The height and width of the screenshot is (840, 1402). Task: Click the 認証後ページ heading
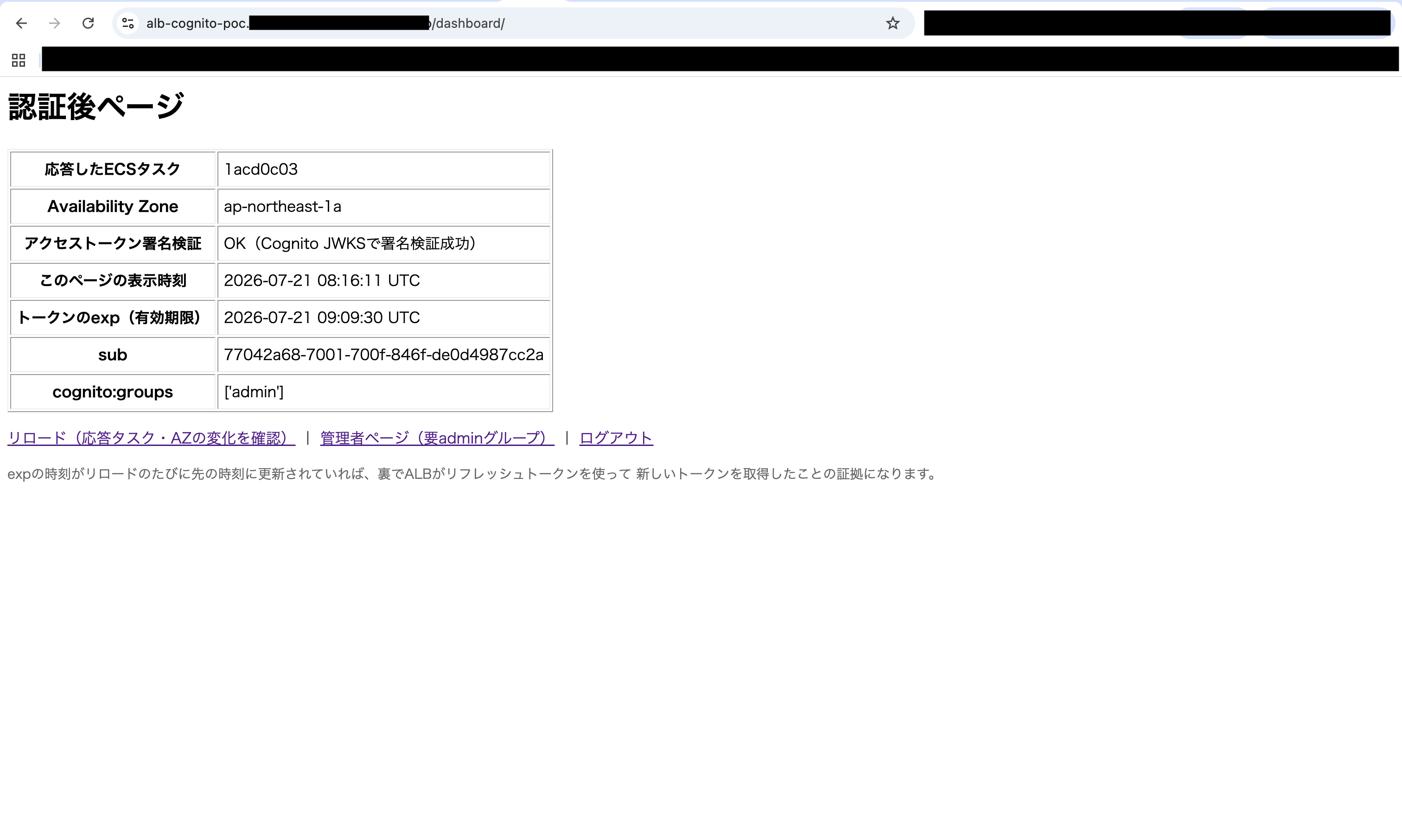click(96, 107)
